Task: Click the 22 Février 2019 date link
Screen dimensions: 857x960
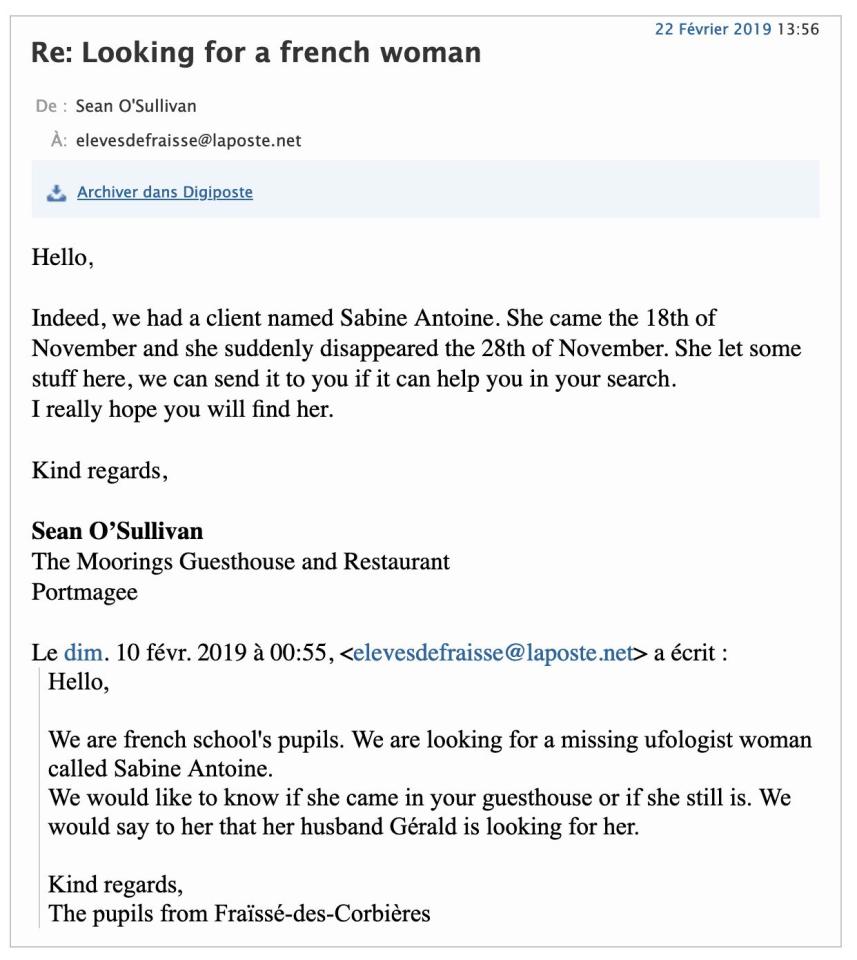Action: click(x=712, y=29)
